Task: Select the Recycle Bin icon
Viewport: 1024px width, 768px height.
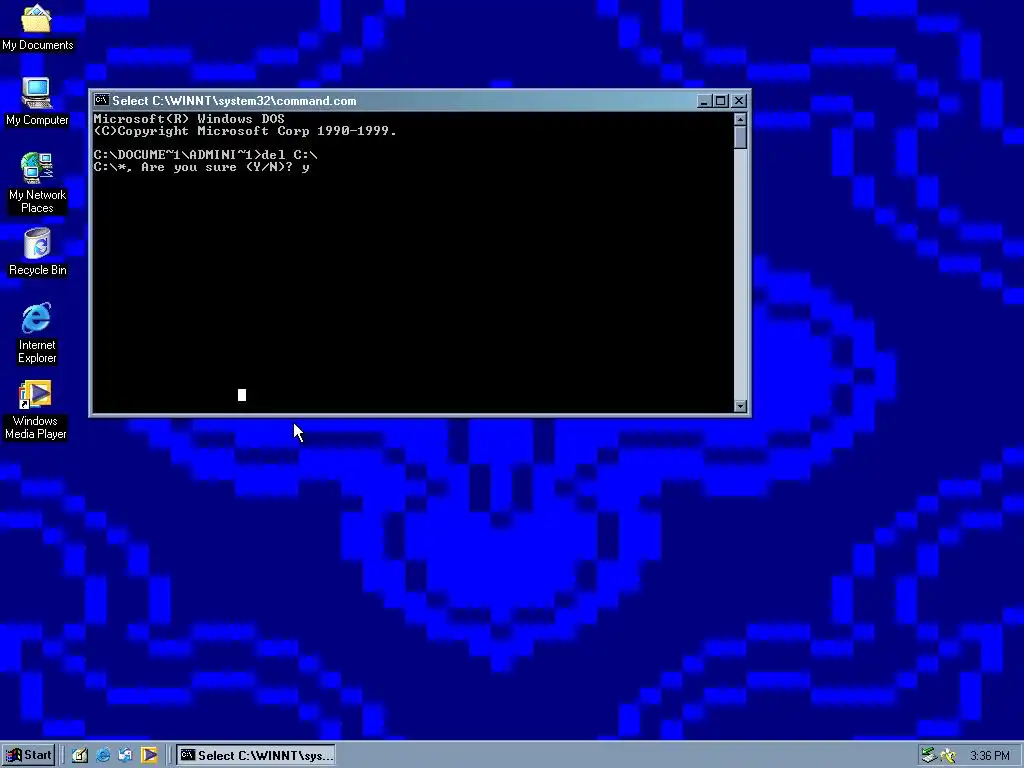Action: (x=37, y=252)
